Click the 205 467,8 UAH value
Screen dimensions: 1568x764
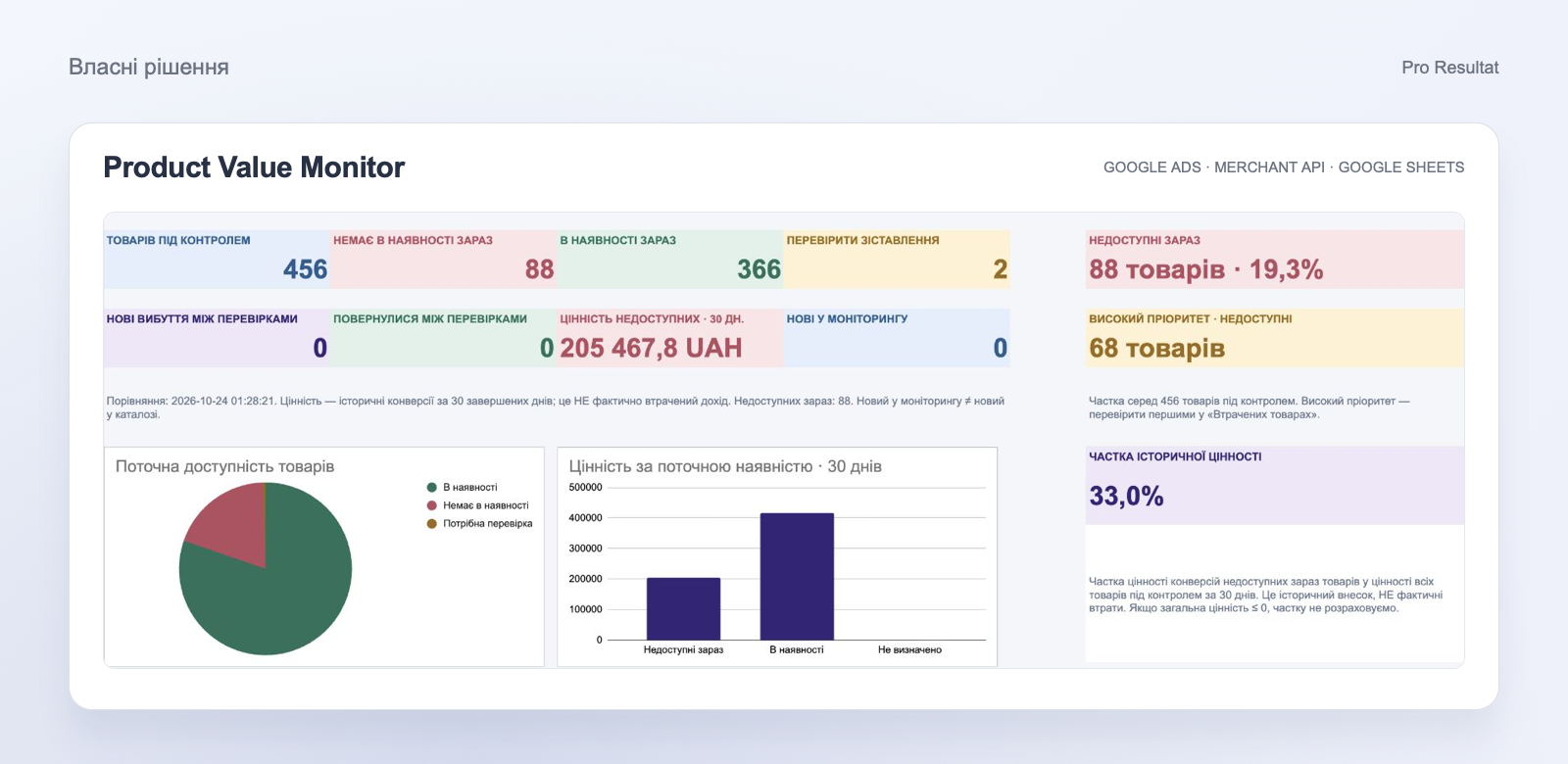coord(651,348)
